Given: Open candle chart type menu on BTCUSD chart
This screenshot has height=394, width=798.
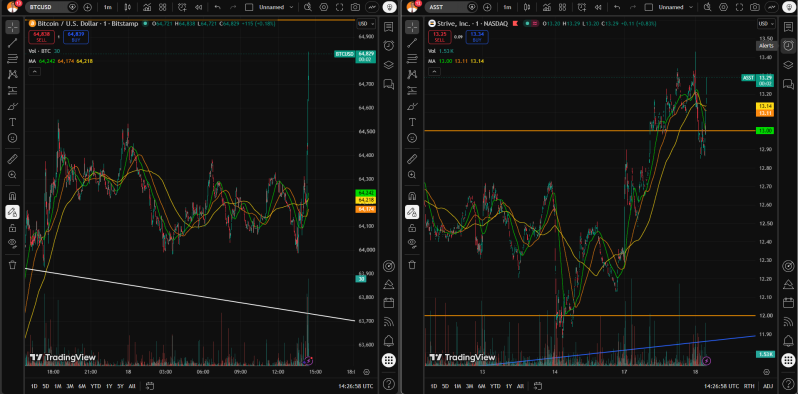Looking at the screenshot, I should (127, 7).
